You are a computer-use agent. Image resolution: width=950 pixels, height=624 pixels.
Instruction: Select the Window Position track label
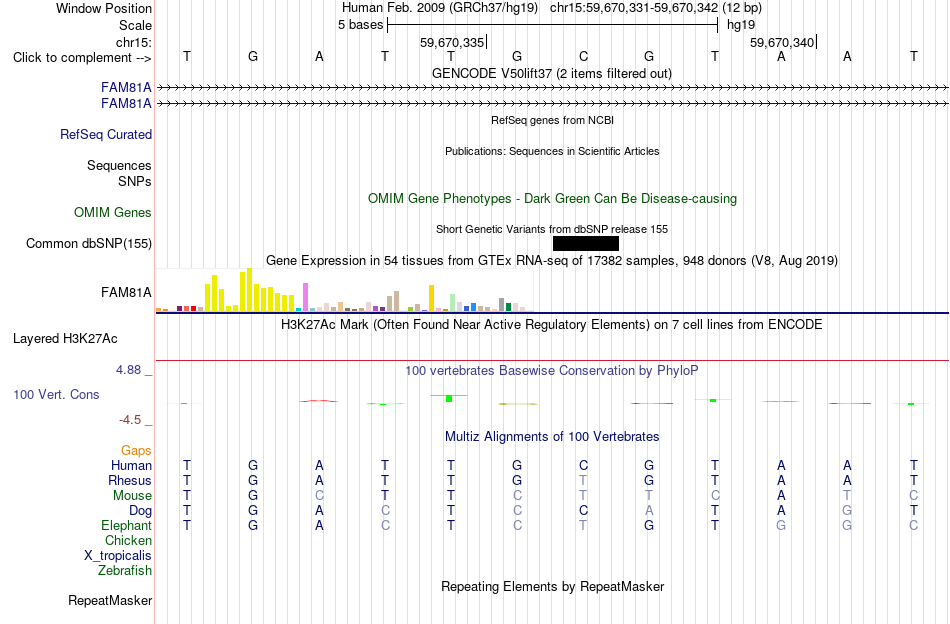pos(104,8)
